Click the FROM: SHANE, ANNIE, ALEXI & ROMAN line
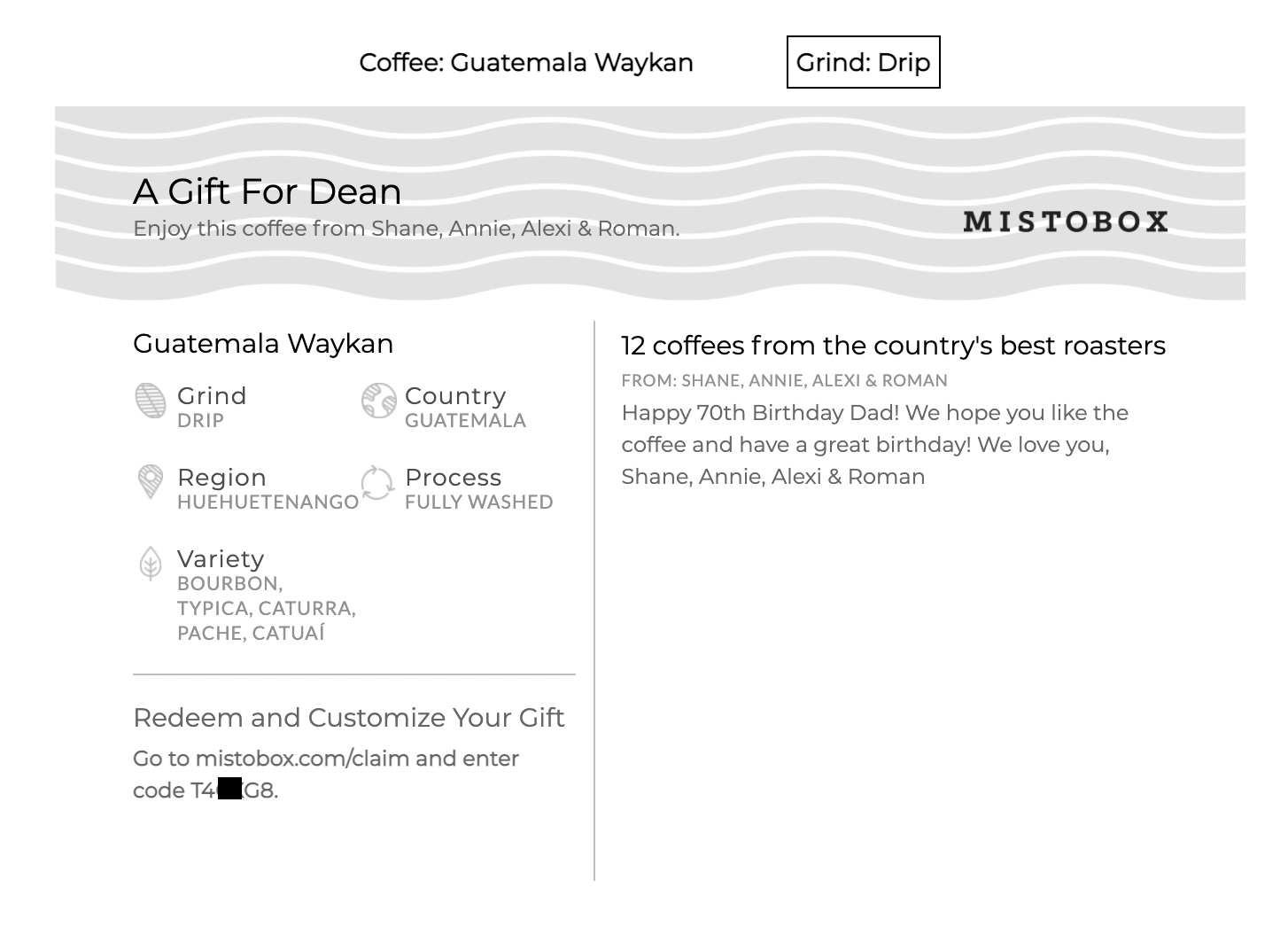 [784, 381]
